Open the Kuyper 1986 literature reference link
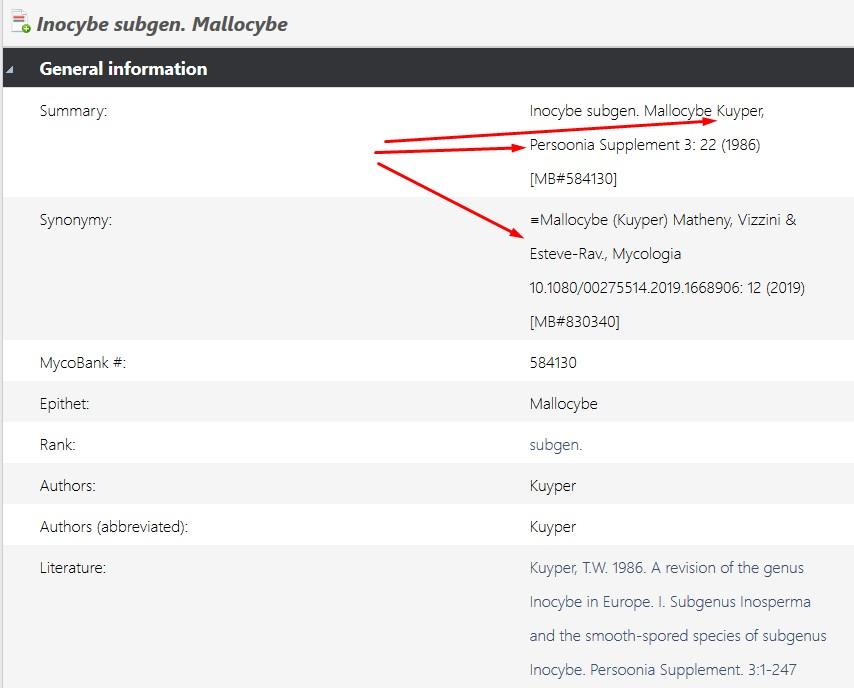 click(x=678, y=618)
